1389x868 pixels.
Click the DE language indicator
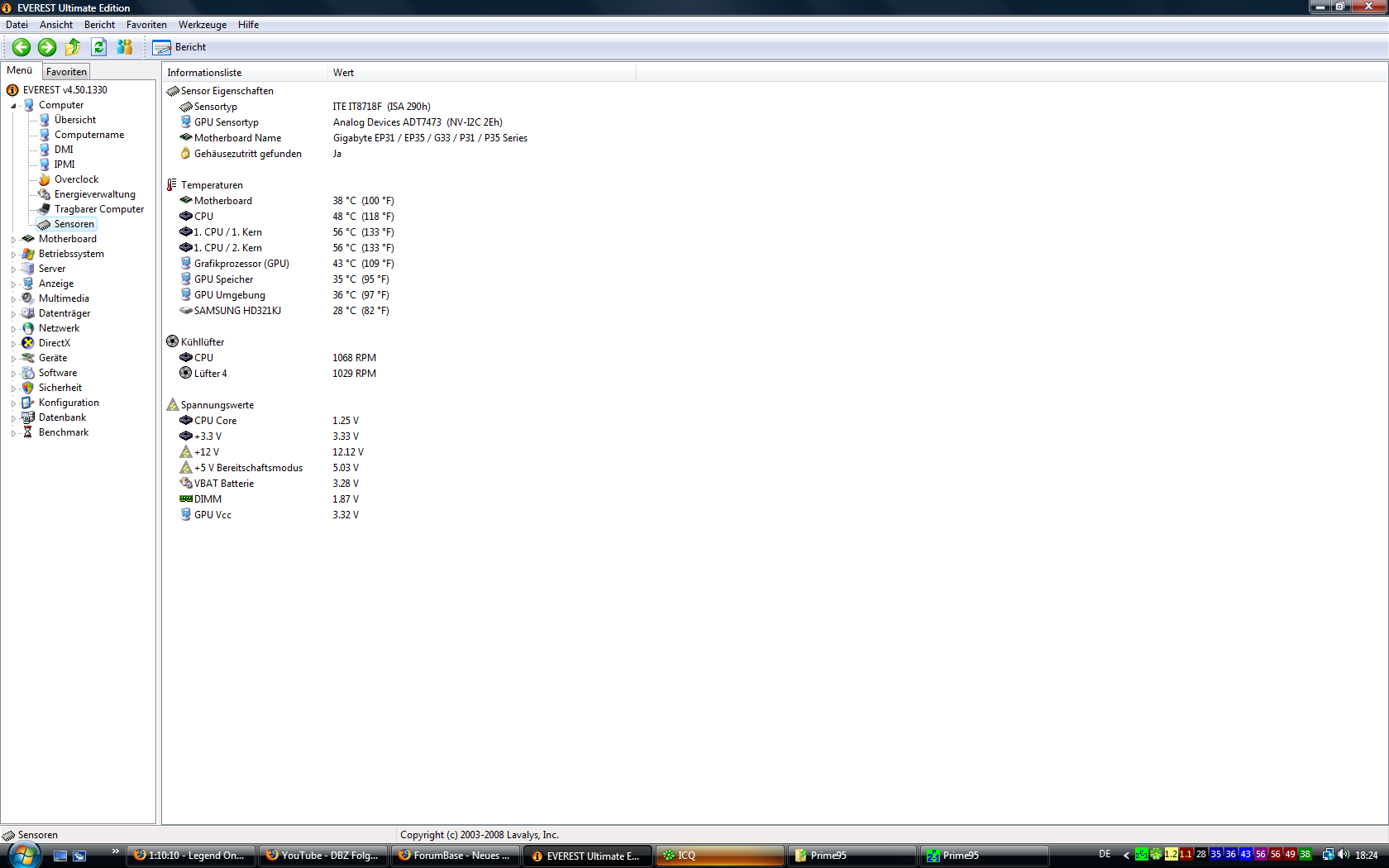point(1105,855)
